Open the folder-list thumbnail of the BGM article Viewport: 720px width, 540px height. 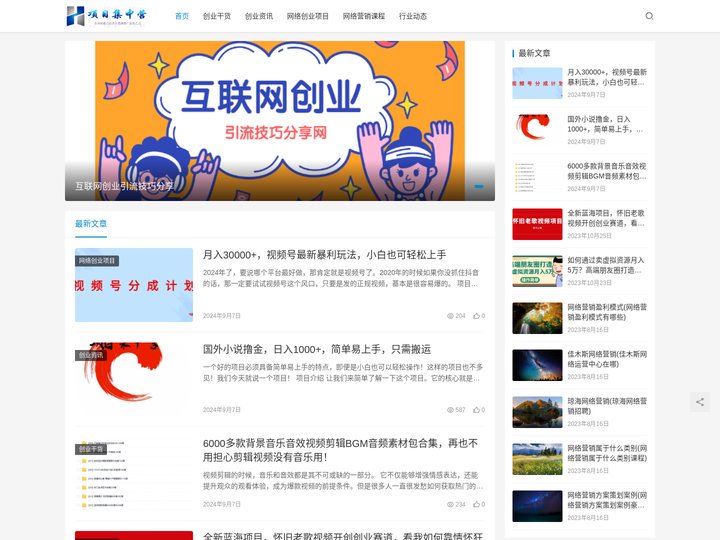(x=134, y=473)
